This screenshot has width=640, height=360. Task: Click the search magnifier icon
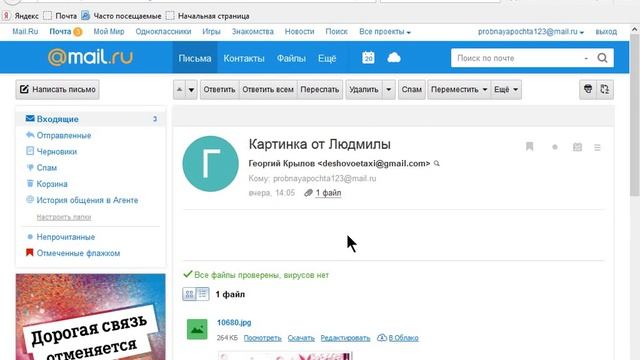coord(602,58)
